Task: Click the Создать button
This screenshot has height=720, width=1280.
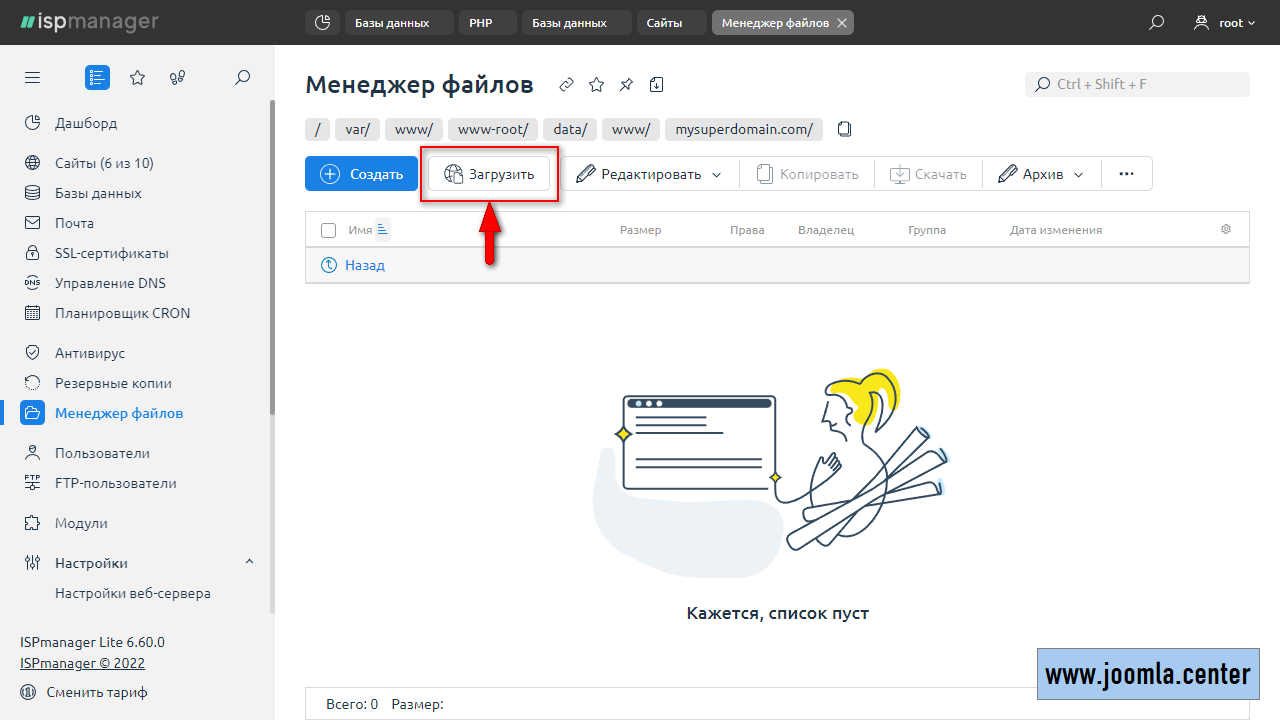Action: [361, 174]
